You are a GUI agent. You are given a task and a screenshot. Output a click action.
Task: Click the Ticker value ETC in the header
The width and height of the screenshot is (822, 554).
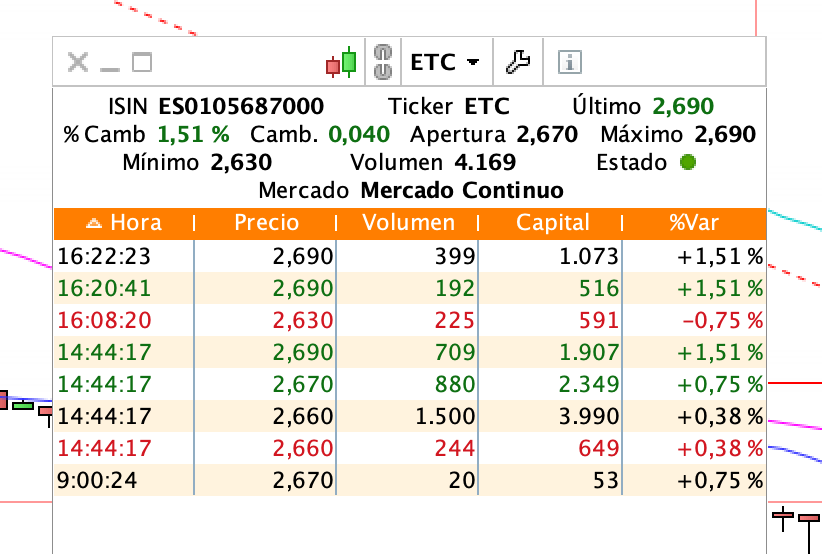pyautogui.click(x=487, y=106)
